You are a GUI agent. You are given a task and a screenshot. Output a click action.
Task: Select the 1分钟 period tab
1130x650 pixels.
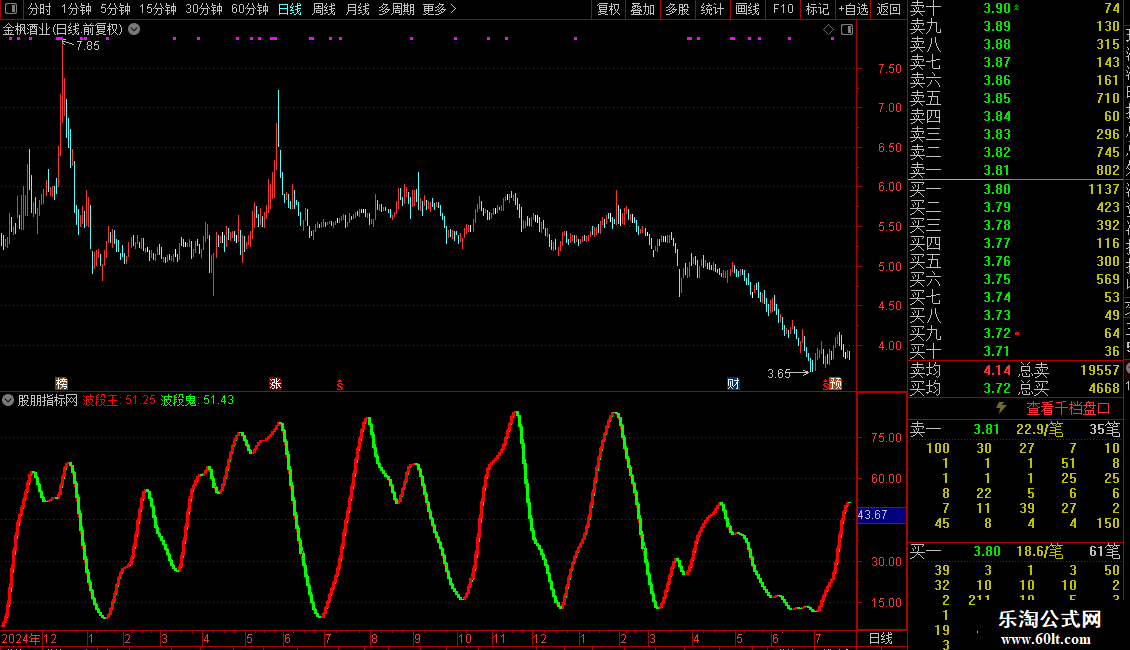coord(76,9)
